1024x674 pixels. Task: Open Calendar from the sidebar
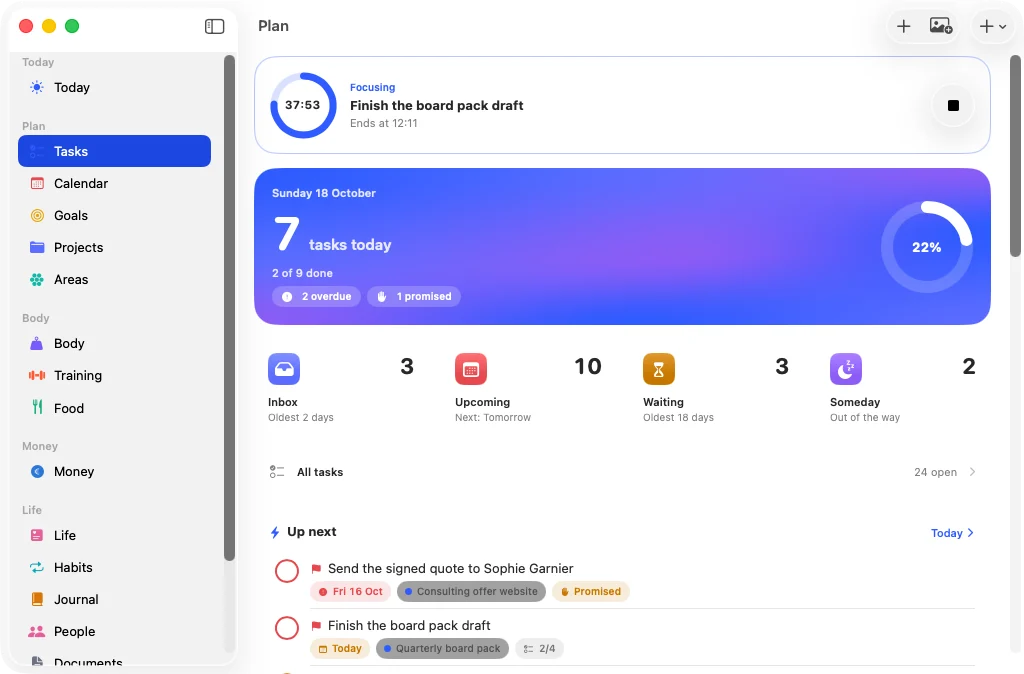114,184
